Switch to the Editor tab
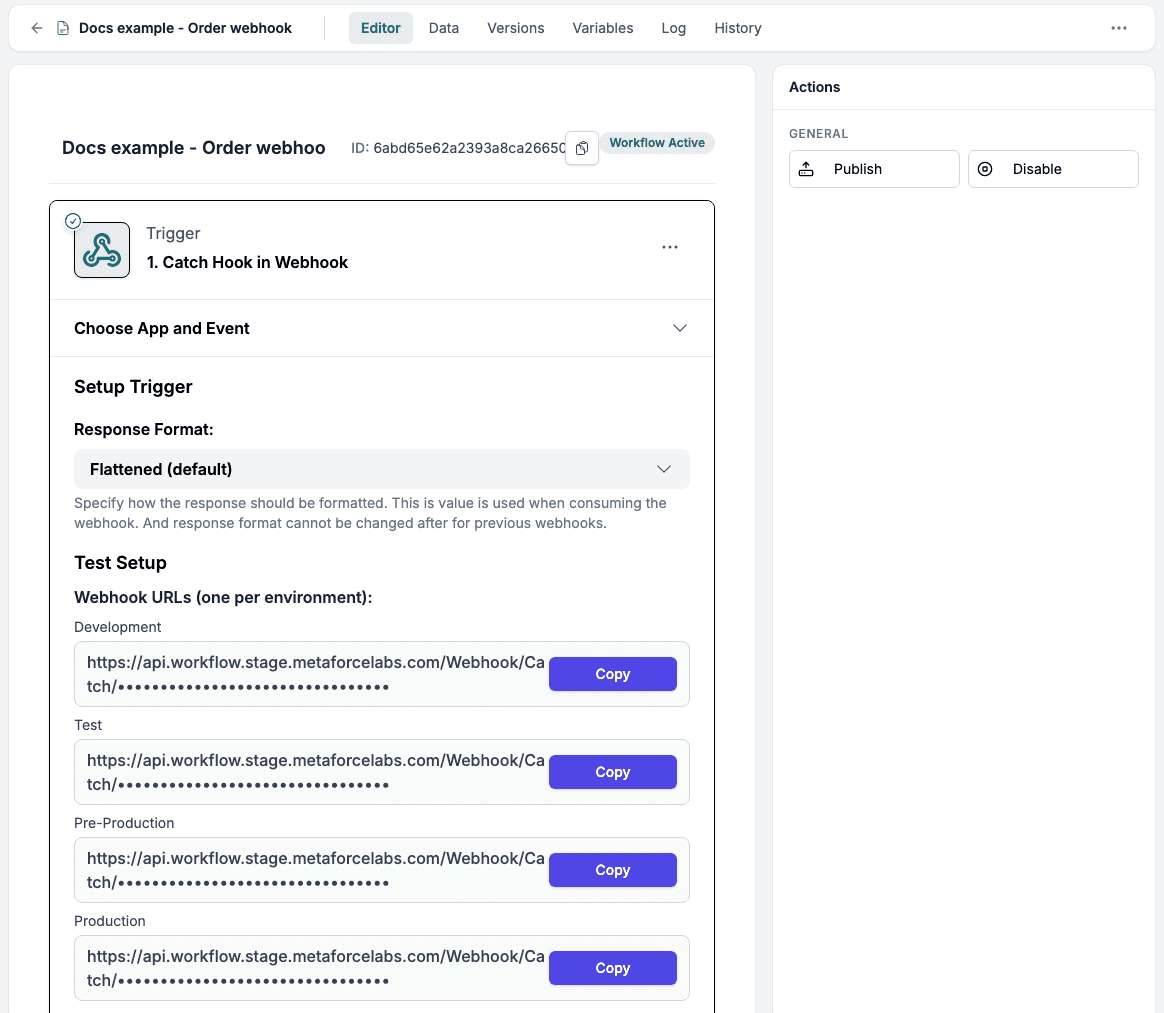 click(381, 28)
